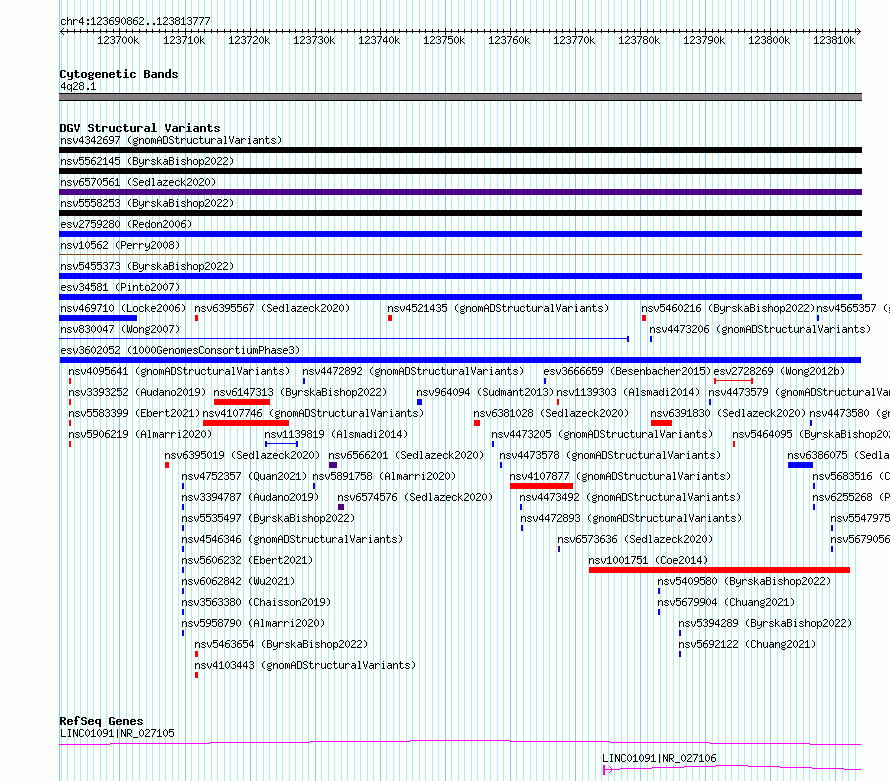
Task: Select nsv5958790 (Almarri2020) label
Action: pyautogui.click(x=253, y=623)
